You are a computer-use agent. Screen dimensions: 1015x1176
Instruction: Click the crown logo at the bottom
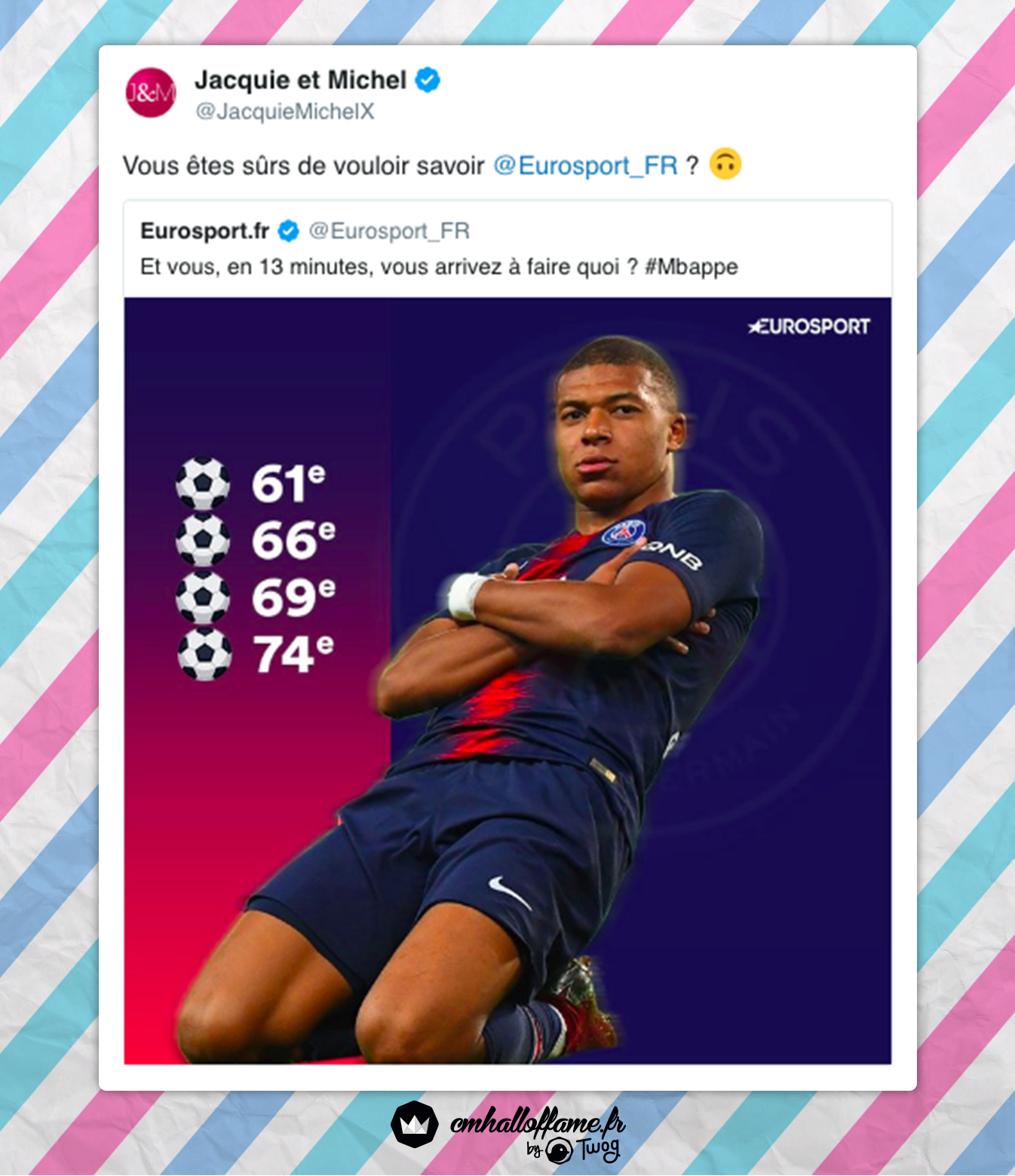point(415,1124)
